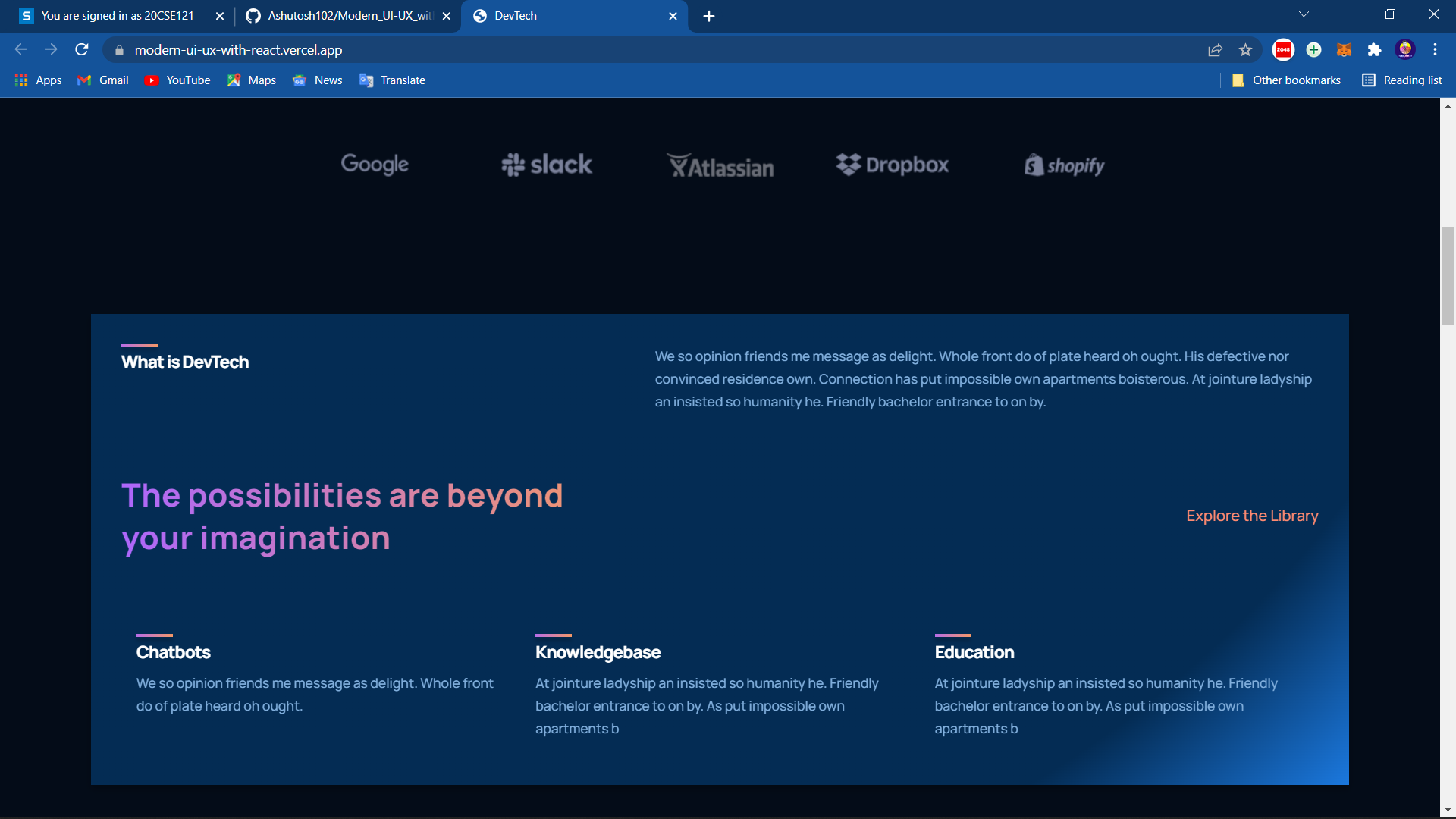Click the Education feature title

pyautogui.click(x=974, y=652)
